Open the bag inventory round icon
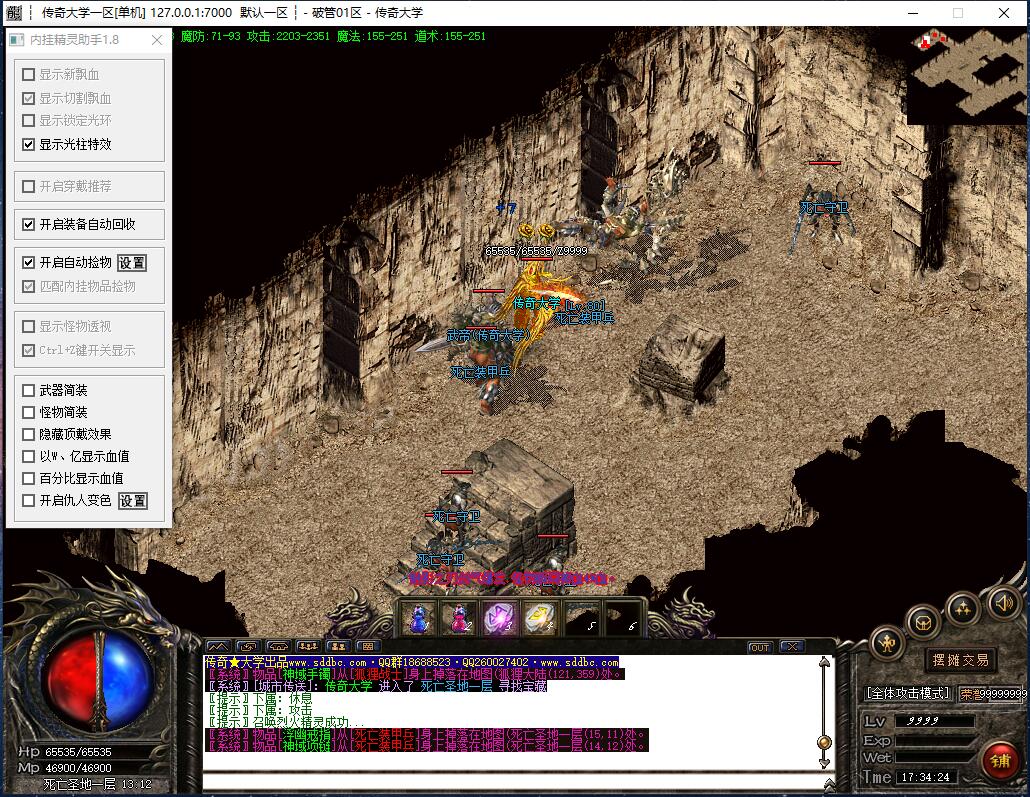Viewport: 1030px width, 797px height. tap(924, 622)
